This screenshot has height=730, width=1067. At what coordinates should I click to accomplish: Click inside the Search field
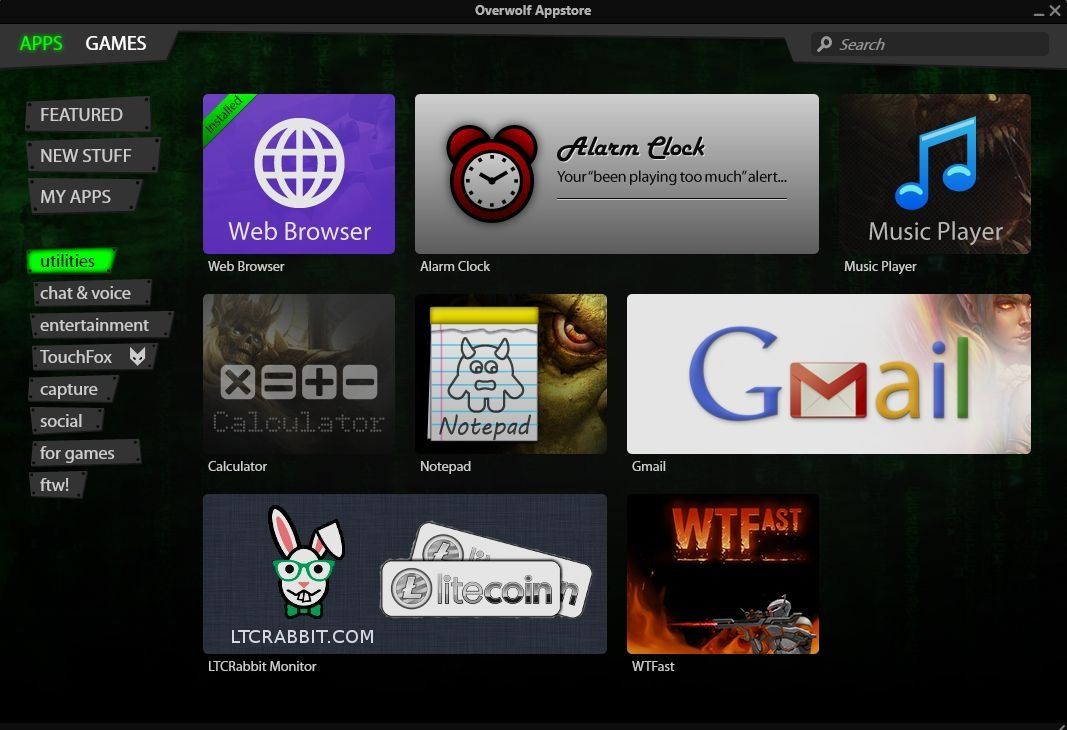930,44
